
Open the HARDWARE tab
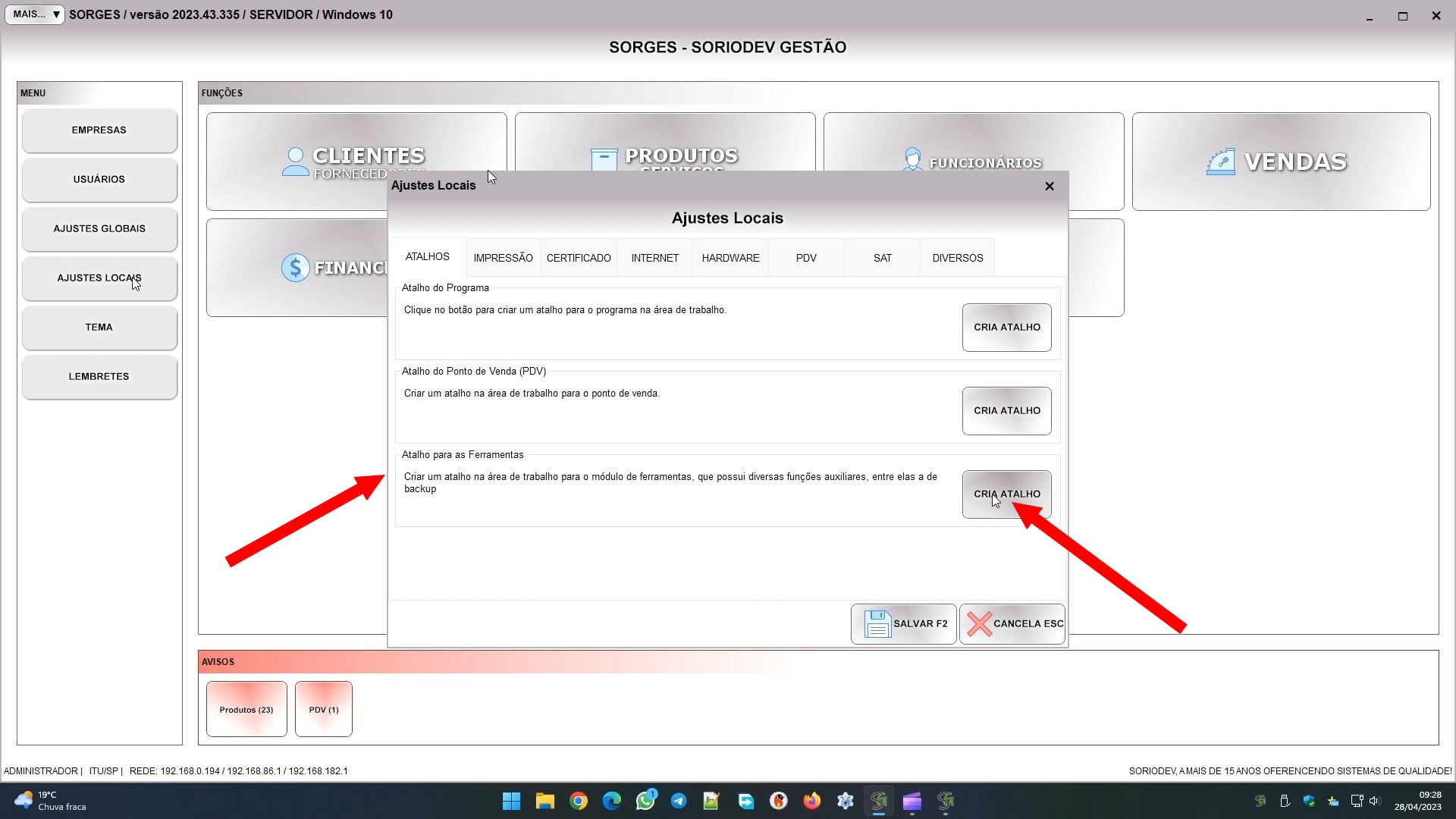pos(730,259)
